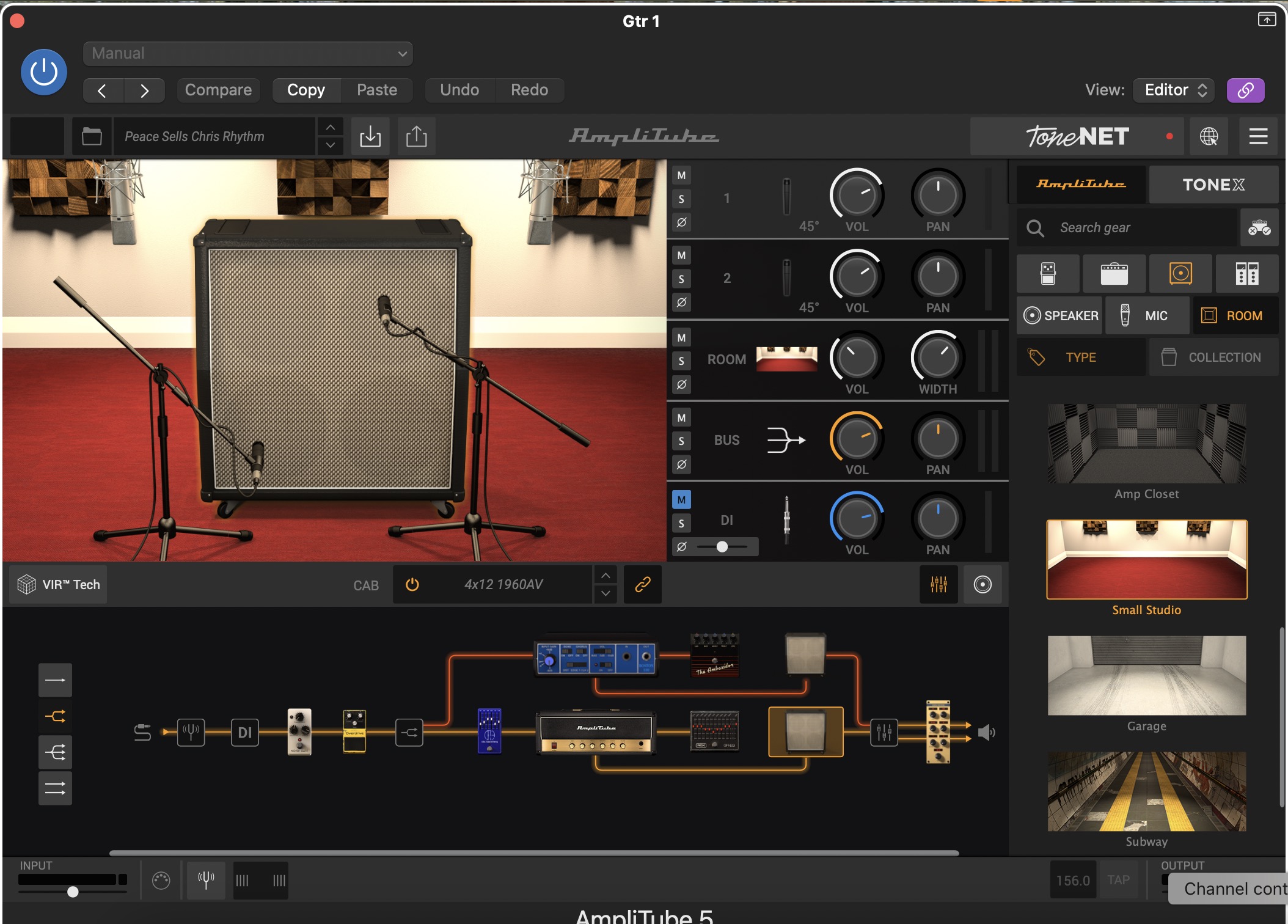Select the rack effects gear category icon
Image resolution: width=1288 pixels, height=924 pixels.
tap(1247, 274)
